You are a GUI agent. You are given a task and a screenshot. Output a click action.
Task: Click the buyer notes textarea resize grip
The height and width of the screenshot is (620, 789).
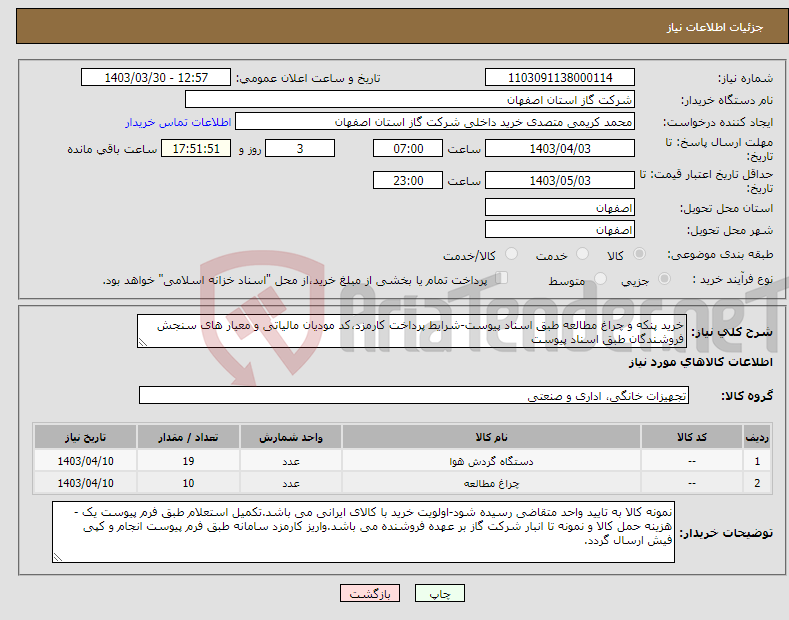pyautogui.click(x=58, y=557)
